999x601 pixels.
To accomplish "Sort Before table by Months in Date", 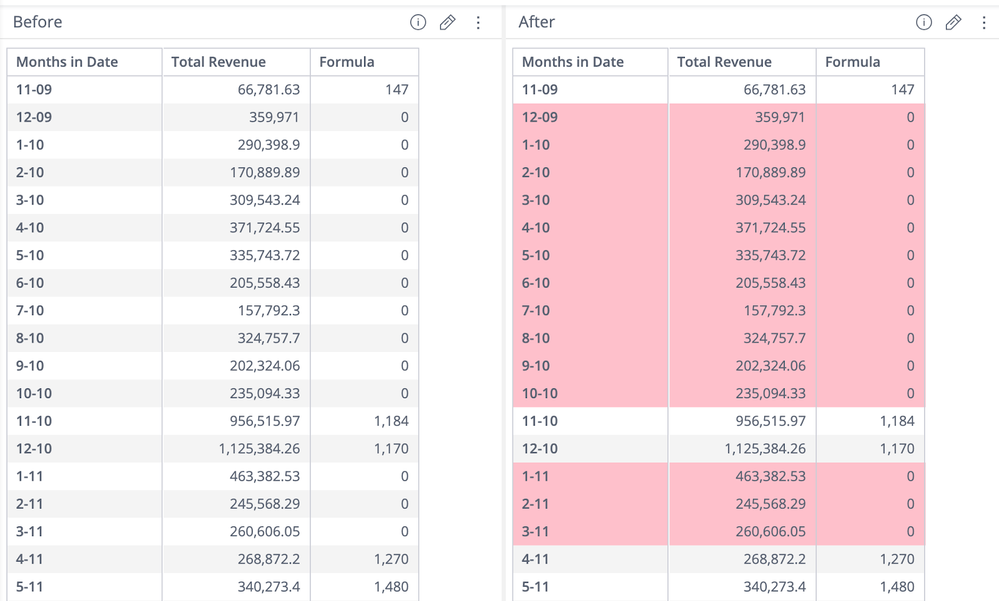I will (67, 62).
